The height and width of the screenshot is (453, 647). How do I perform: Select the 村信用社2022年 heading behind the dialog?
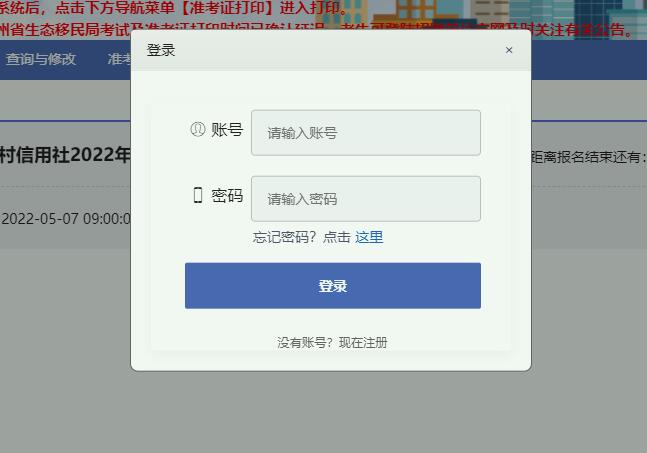click(65, 155)
